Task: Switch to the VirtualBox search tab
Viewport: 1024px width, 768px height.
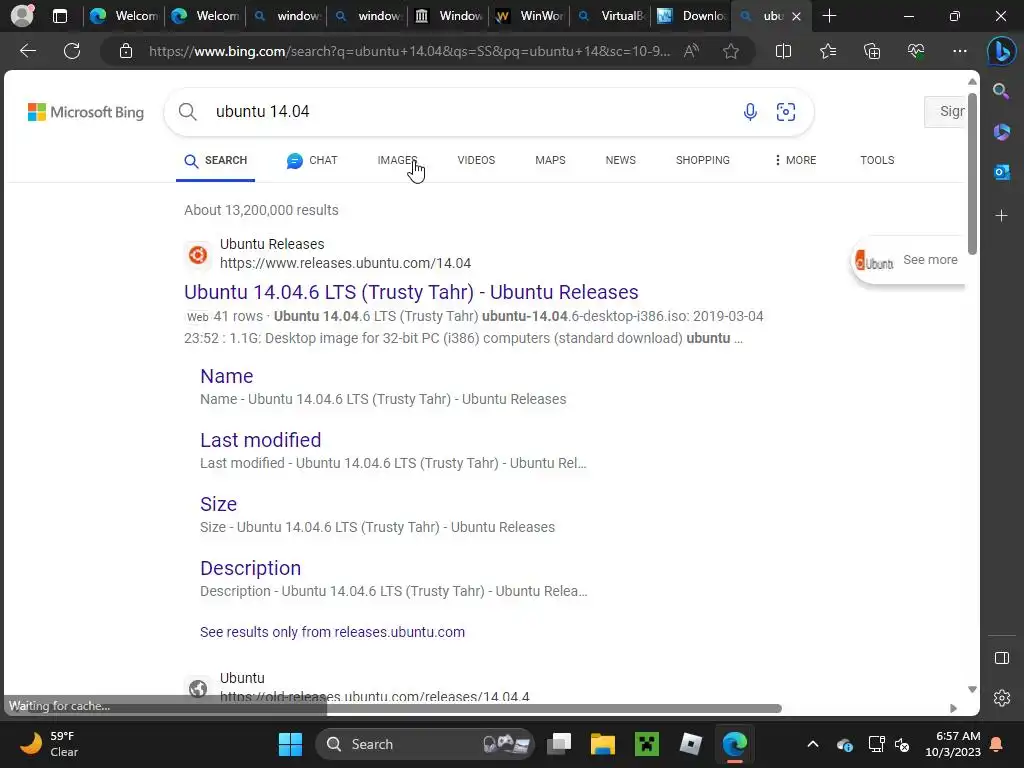Action: coord(610,16)
